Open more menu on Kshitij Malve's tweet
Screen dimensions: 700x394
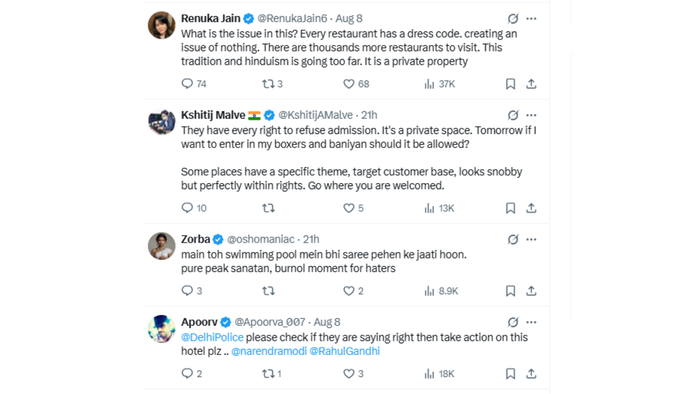point(531,115)
